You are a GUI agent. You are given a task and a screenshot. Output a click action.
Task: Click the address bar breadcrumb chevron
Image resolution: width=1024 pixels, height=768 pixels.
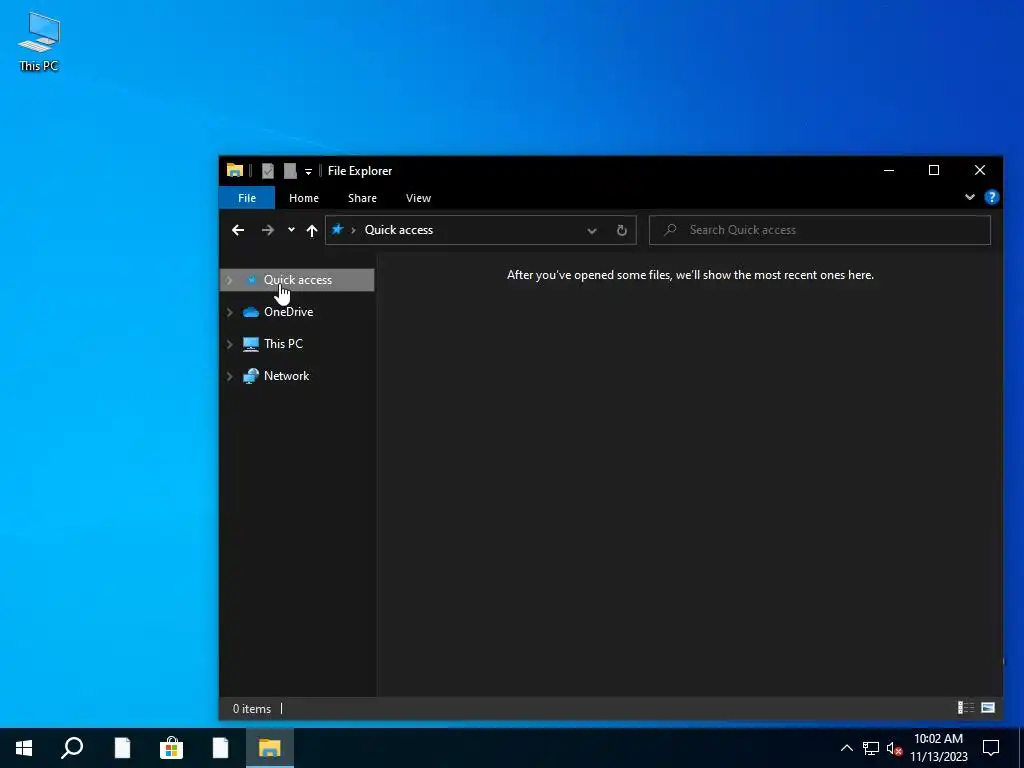(x=353, y=230)
